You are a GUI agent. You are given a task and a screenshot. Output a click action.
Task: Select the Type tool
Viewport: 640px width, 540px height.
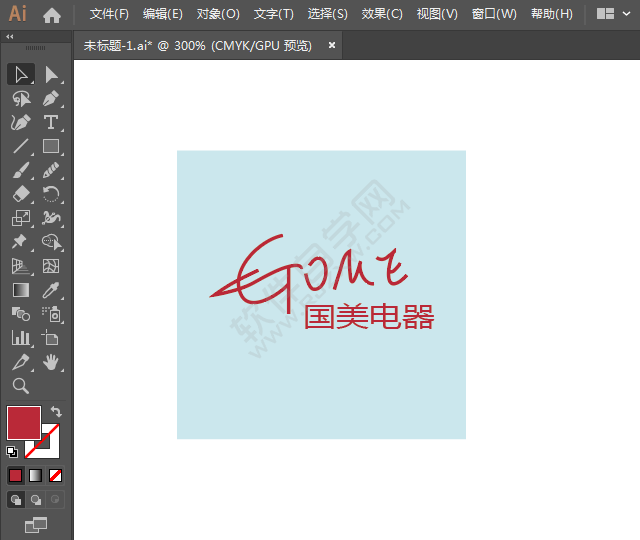tap(51, 122)
